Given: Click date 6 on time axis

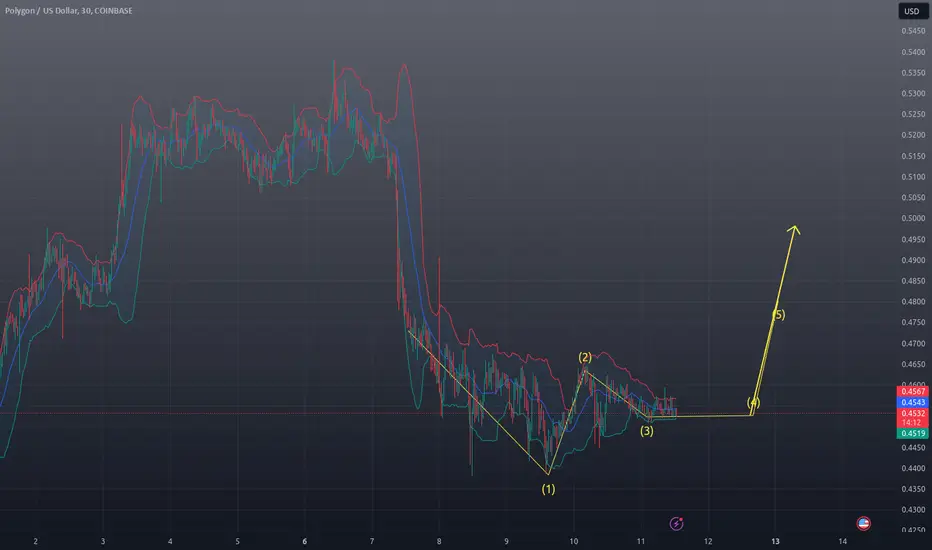Looking at the screenshot, I should pyautogui.click(x=304, y=541).
